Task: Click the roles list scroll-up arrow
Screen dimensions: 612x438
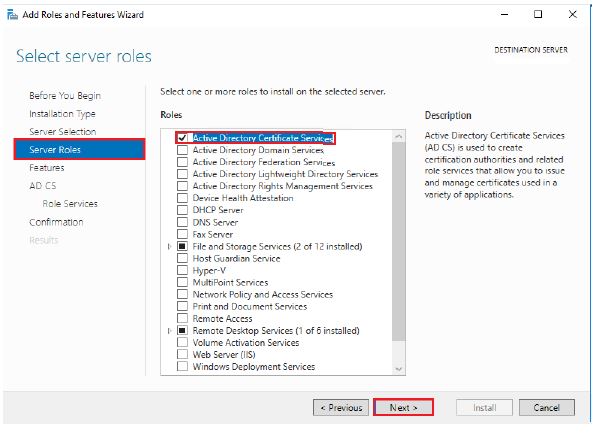Action: tap(399, 136)
